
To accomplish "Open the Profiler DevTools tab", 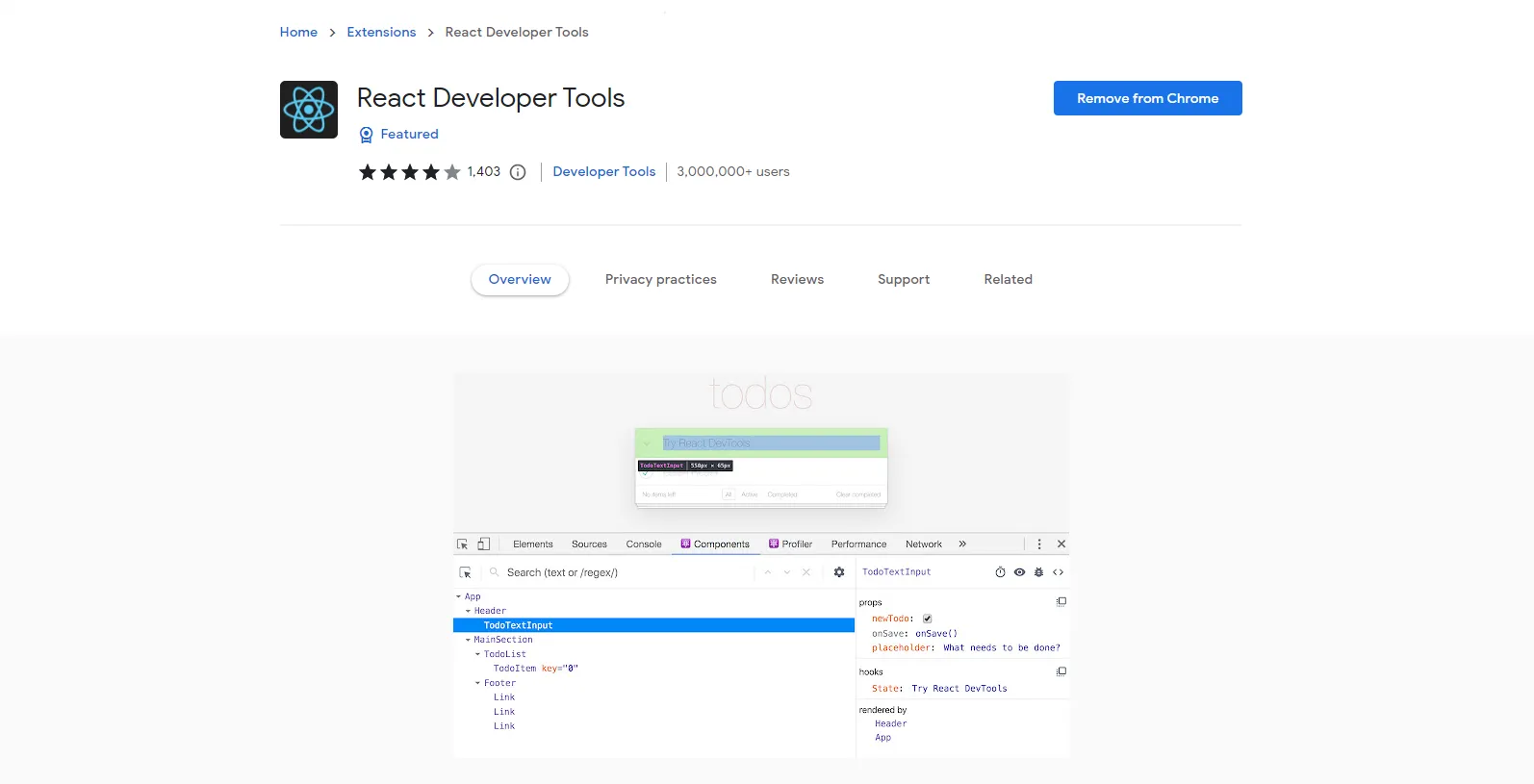I will point(791,544).
